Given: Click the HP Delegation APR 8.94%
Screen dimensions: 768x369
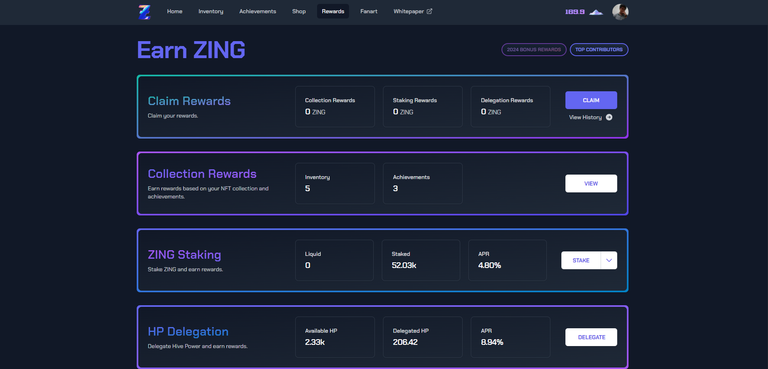Looking at the screenshot, I should 492,342.
